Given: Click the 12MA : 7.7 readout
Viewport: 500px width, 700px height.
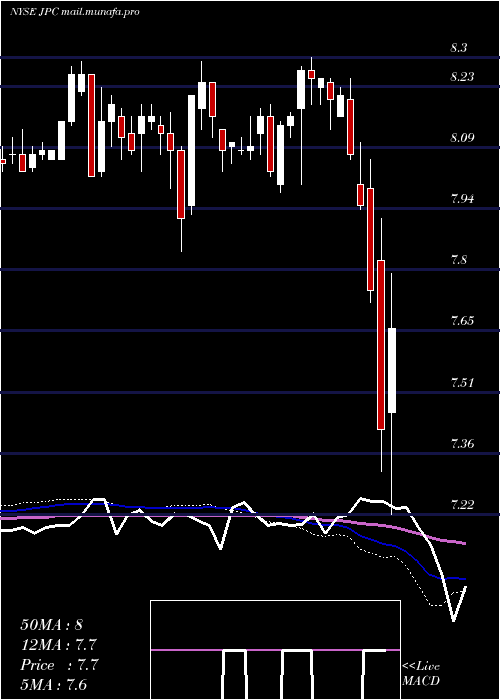Looking at the screenshot, I should coord(58,645).
